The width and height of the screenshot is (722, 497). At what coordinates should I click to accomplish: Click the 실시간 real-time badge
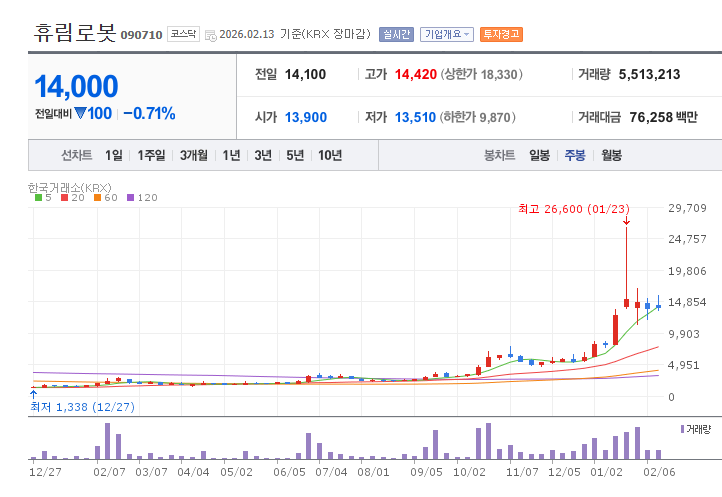[x=396, y=35]
